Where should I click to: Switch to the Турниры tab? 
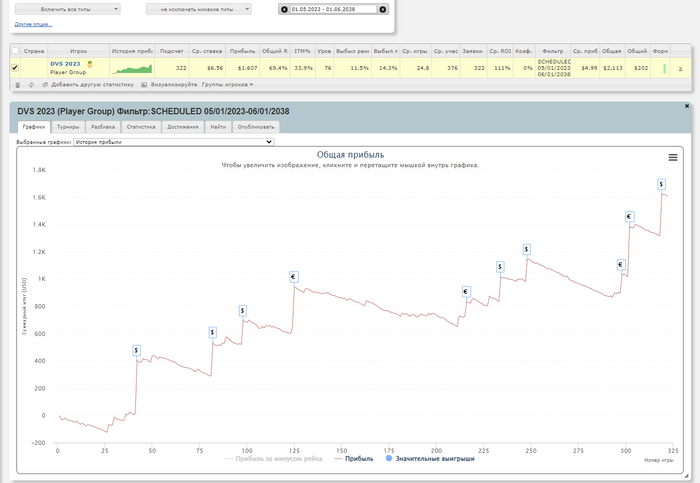(x=68, y=127)
